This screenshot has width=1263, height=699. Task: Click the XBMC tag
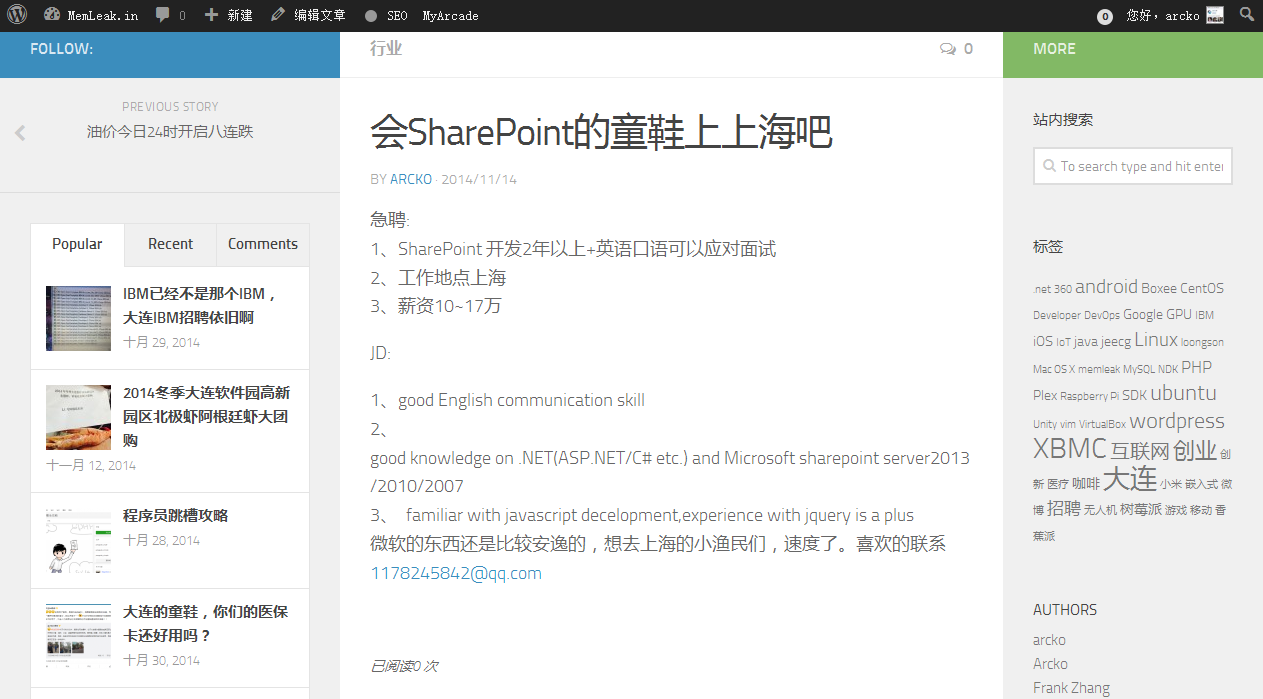(x=1069, y=448)
